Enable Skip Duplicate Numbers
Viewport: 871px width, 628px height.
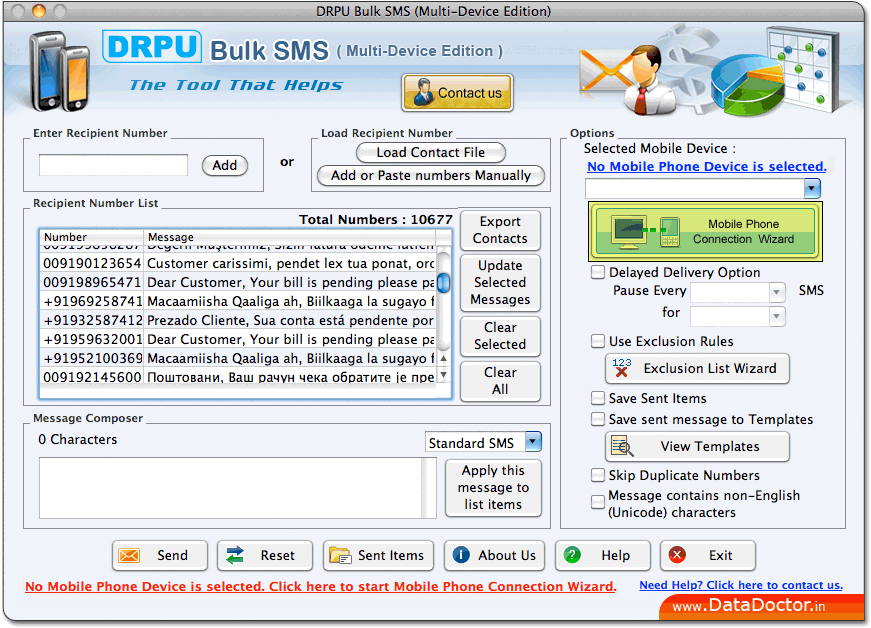click(x=598, y=475)
